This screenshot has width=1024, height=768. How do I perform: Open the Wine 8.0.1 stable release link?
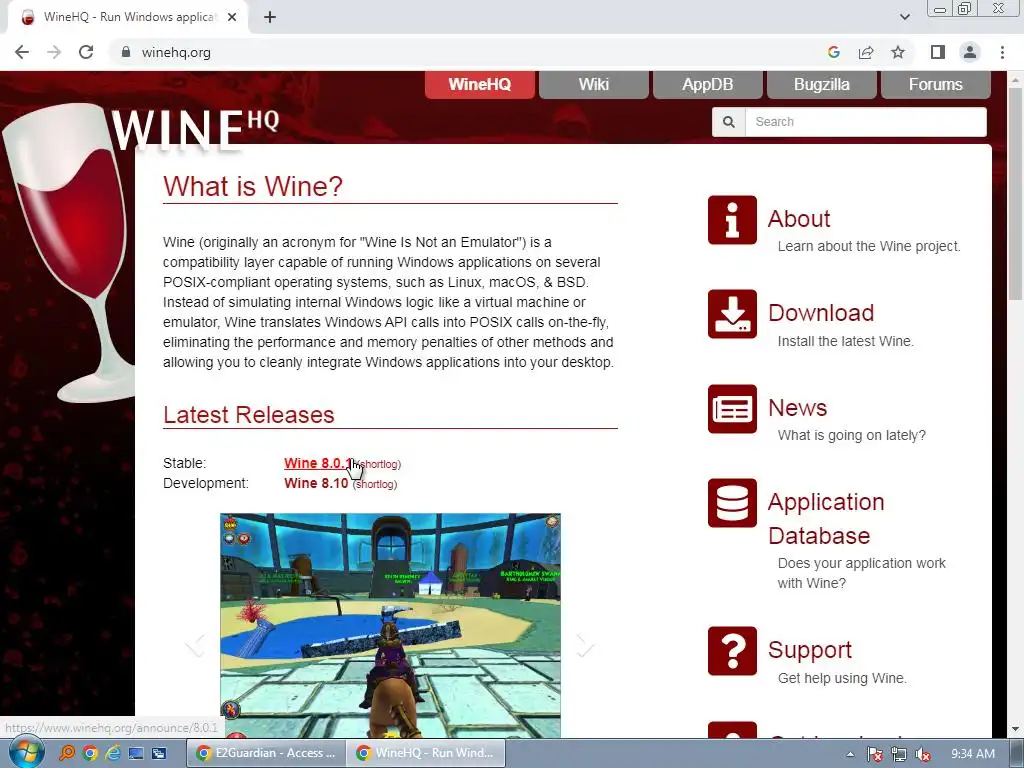[x=317, y=463]
